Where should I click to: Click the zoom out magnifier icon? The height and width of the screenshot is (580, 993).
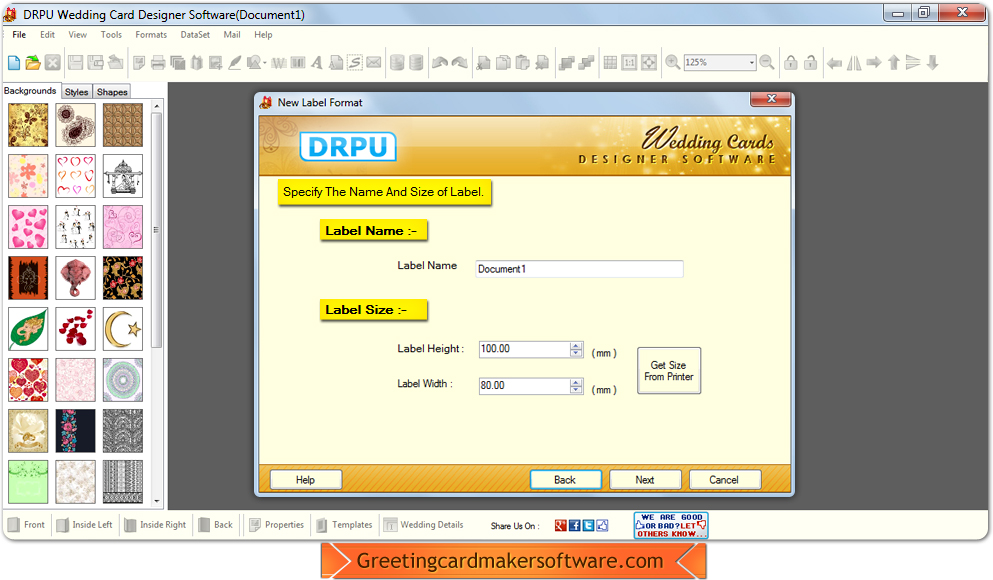point(766,62)
